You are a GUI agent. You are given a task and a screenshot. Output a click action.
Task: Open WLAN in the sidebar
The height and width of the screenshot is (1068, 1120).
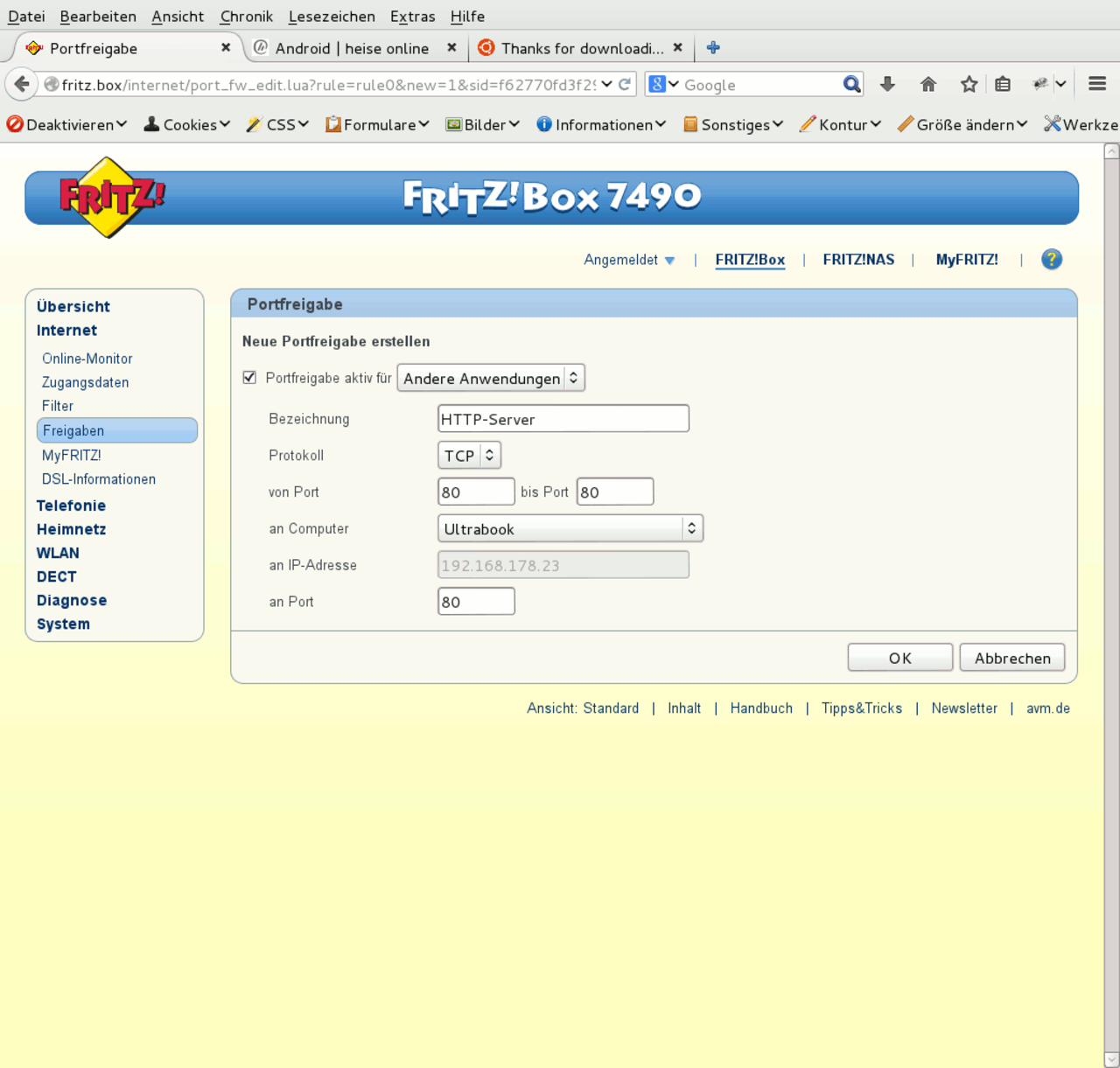pyautogui.click(x=58, y=553)
